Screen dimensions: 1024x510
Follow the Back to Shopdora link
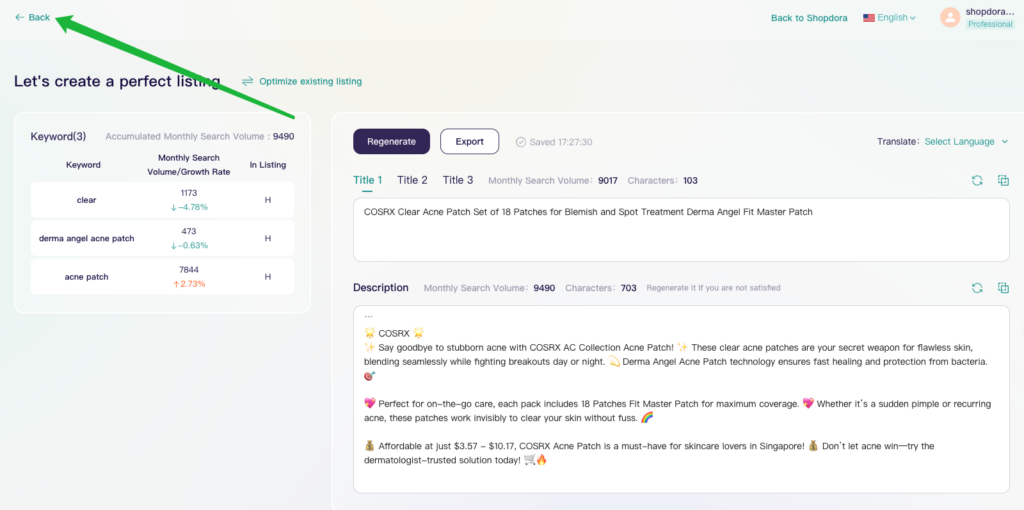tap(808, 18)
